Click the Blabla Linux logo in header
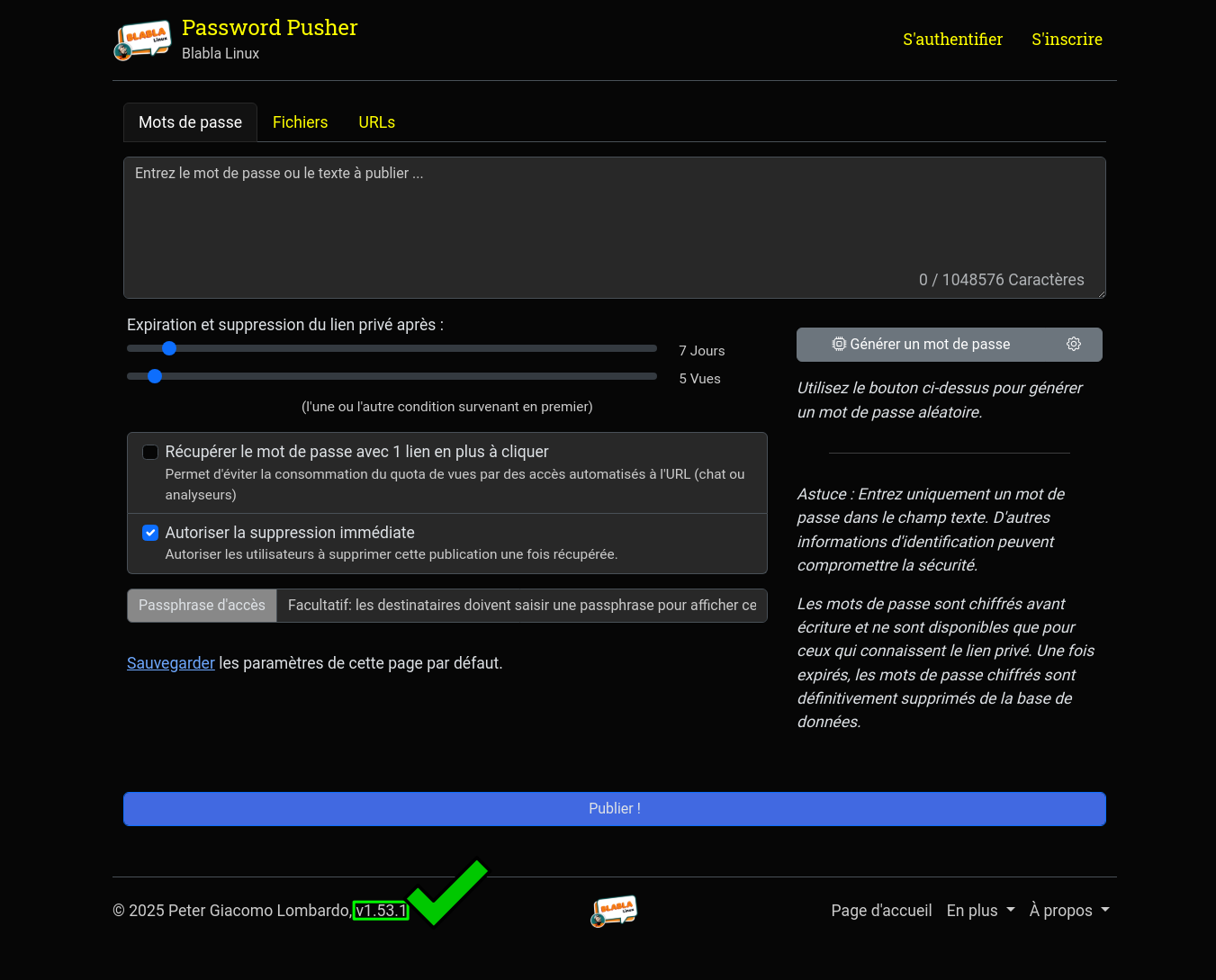Screen dimensions: 1216x980 tap(143, 40)
